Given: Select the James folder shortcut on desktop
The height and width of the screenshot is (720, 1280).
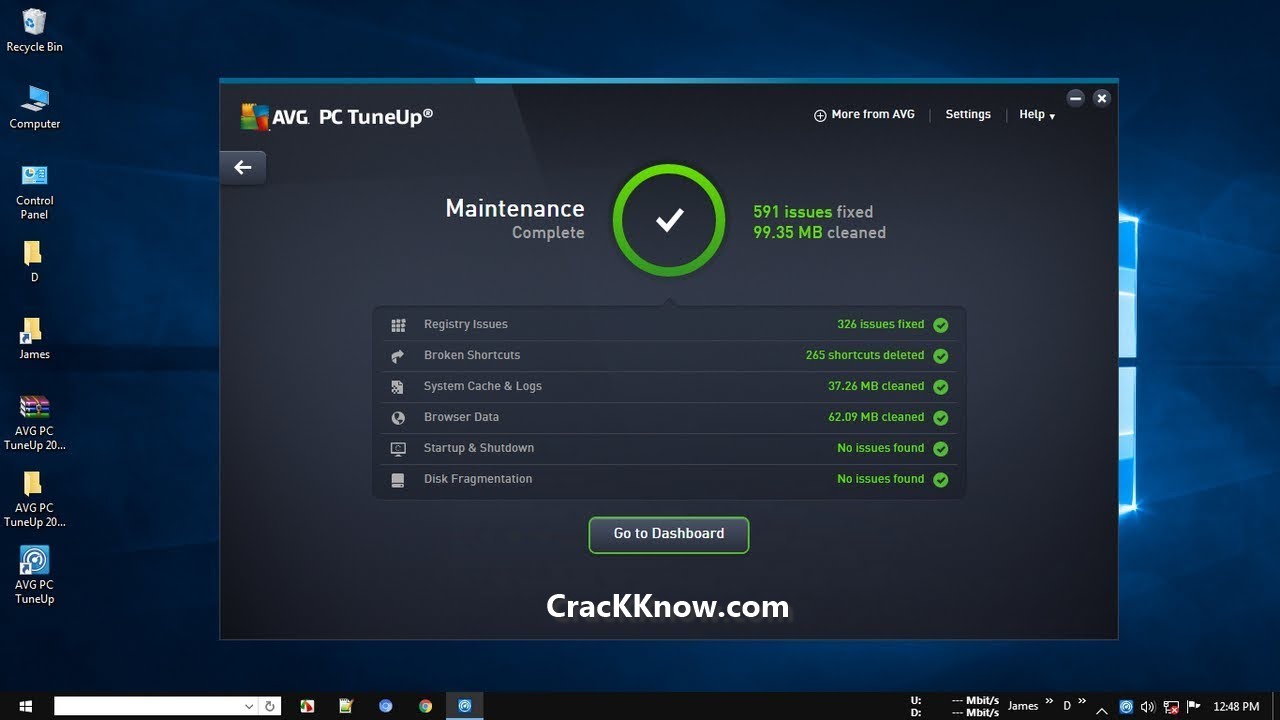Looking at the screenshot, I should pyautogui.click(x=34, y=338).
